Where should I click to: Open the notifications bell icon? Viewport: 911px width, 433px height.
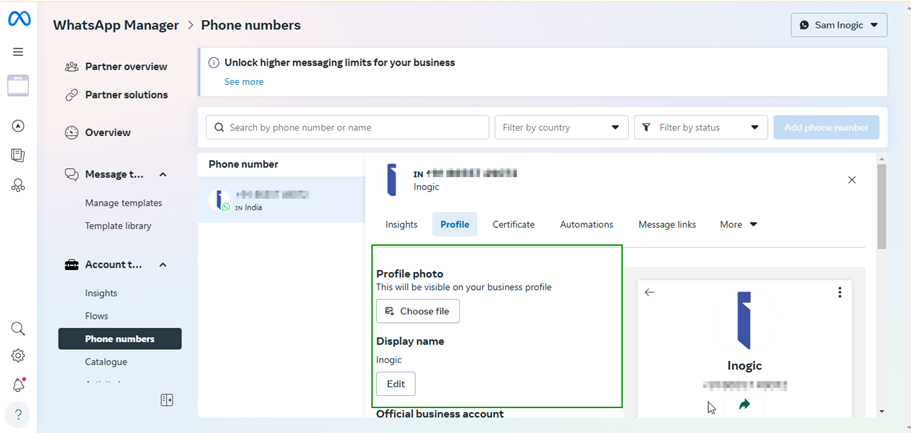[x=18, y=385]
